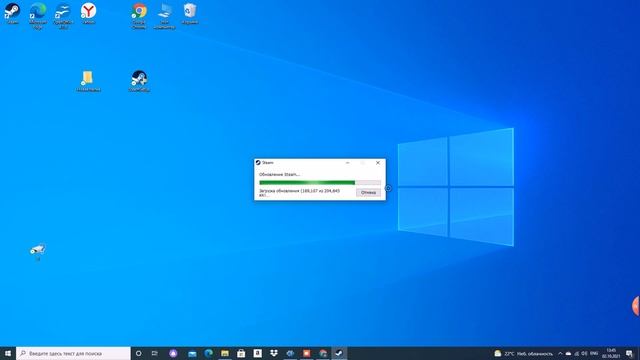
Task: Select the yellow new folder on desktop
Action: pyautogui.click(x=88, y=80)
